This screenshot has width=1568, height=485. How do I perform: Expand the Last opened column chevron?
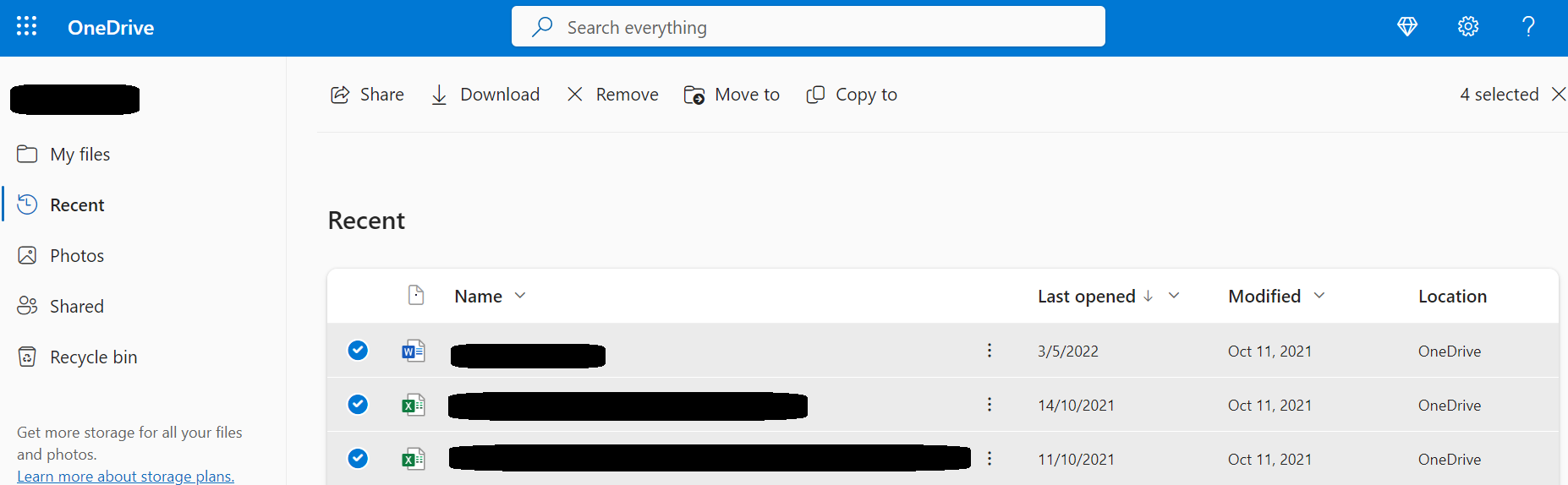coord(1174,296)
